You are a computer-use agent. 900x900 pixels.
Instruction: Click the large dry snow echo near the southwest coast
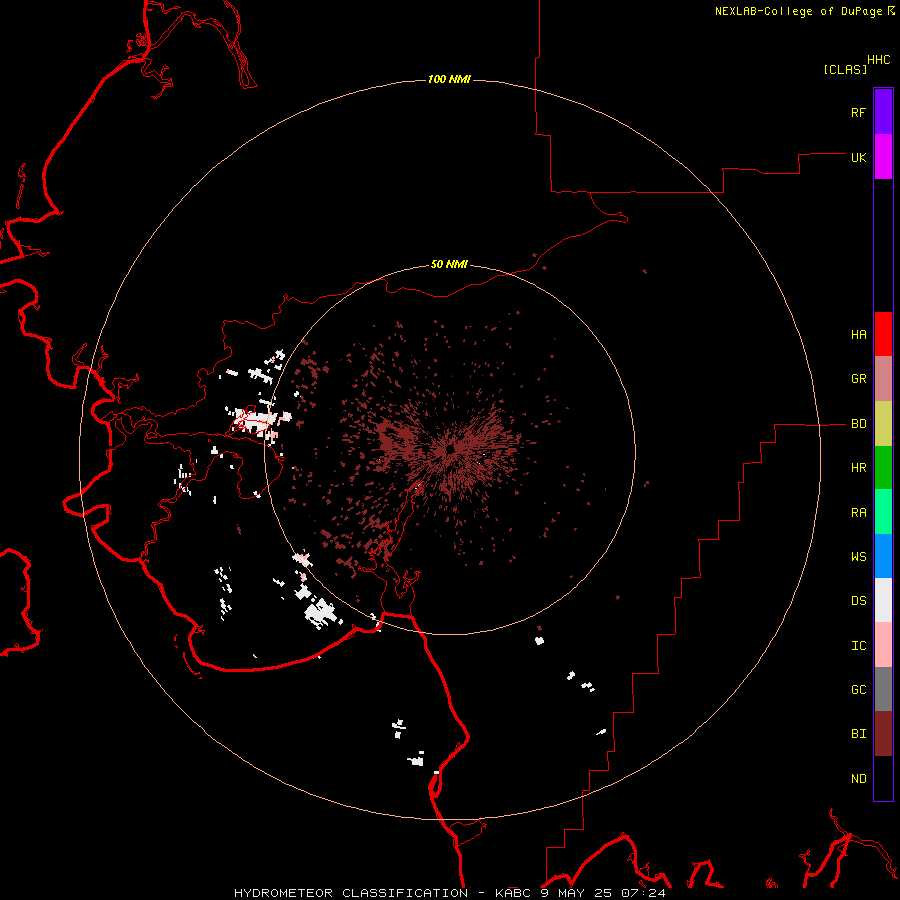(321, 613)
